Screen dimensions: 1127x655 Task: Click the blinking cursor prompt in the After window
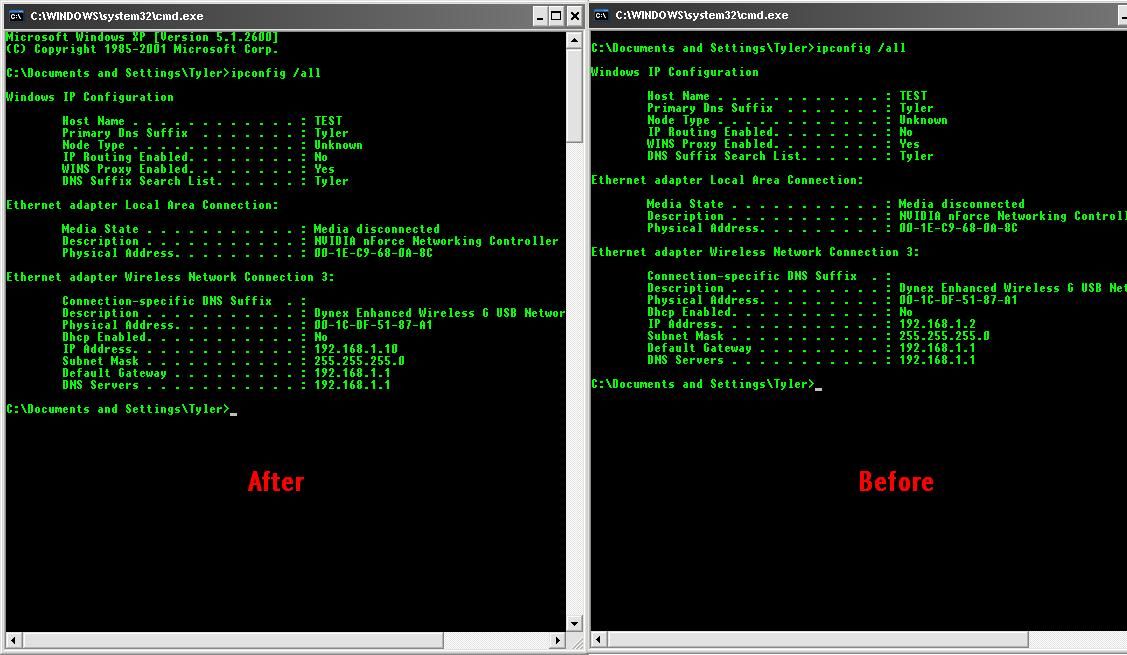[120, 408]
